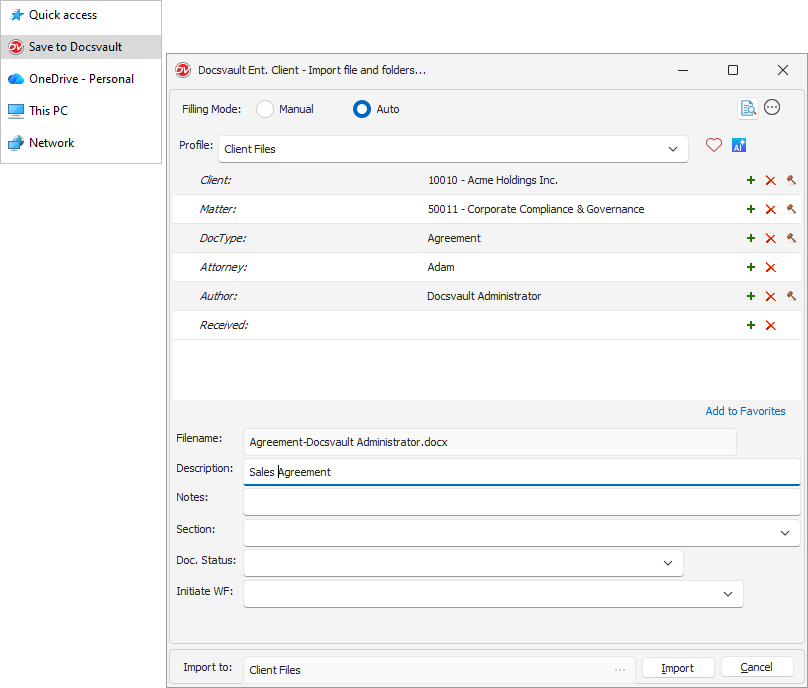Minimize the Import file and folders dialog
Image resolution: width=808 pixels, height=688 pixels.
(683, 70)
